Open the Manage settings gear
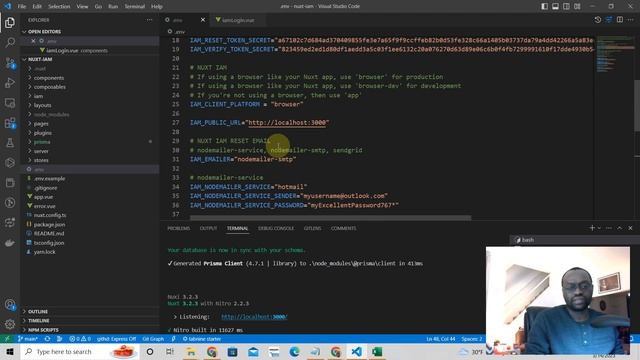This screenshot has height=360, width=640. [10, 324]
